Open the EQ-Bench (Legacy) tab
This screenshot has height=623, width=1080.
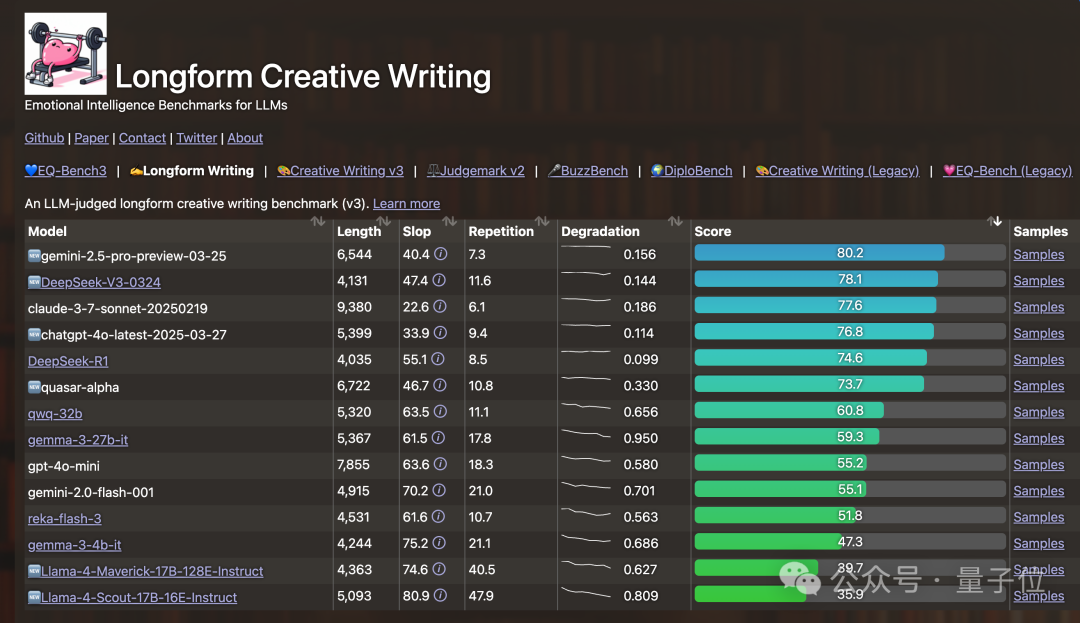click(1007, 171)
